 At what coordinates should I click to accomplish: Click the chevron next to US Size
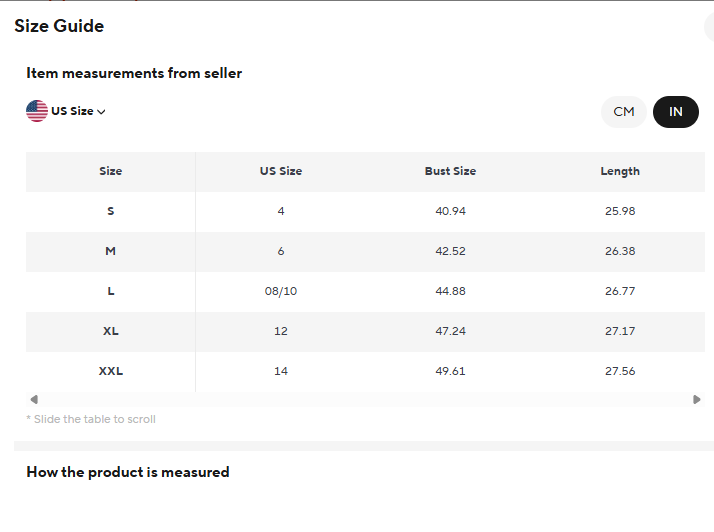(101, 112)
